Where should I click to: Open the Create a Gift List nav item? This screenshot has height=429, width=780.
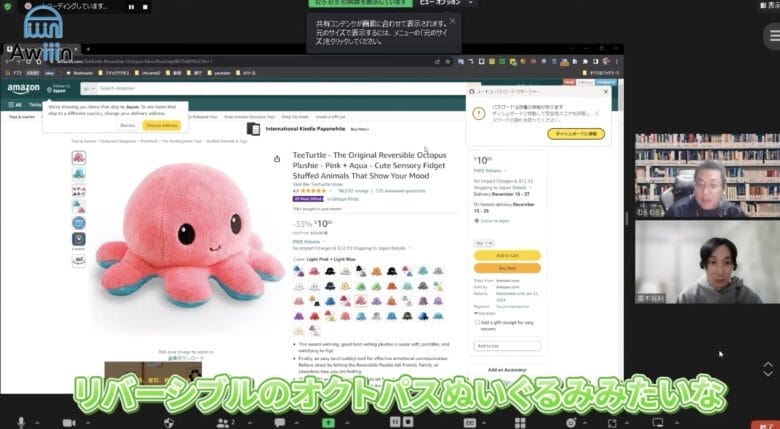[330, 117]
